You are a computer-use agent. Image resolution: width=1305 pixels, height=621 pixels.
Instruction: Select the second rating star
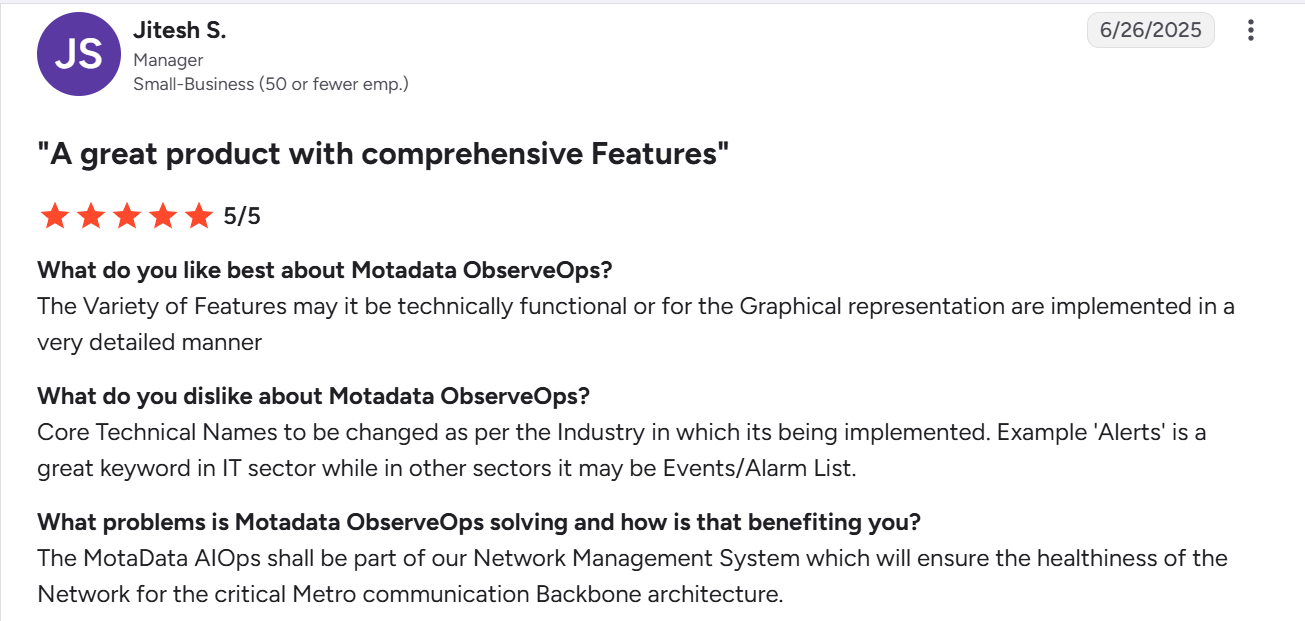coord(90,216)
